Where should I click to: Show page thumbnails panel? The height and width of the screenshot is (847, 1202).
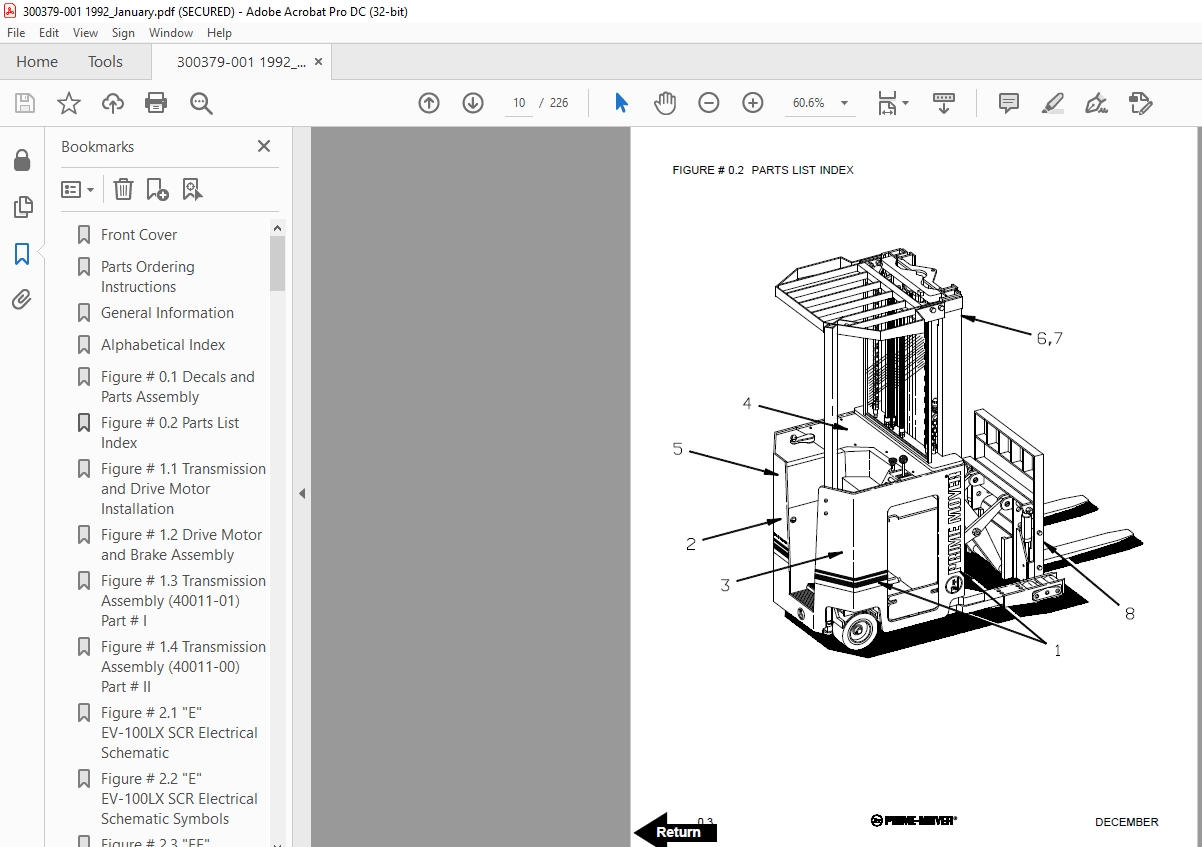point(22,207)
